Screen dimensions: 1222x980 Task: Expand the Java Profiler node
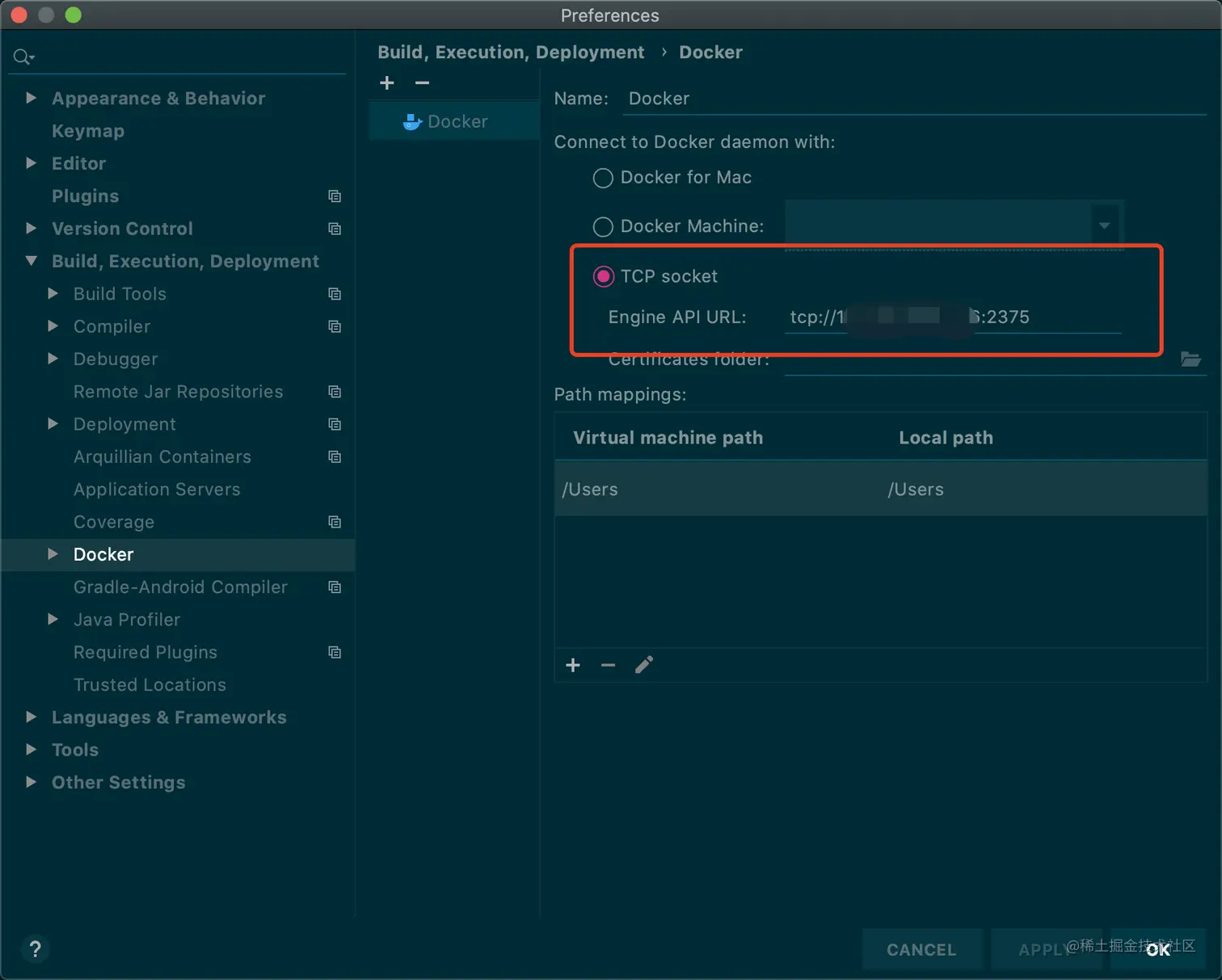(x=53, y=620)
